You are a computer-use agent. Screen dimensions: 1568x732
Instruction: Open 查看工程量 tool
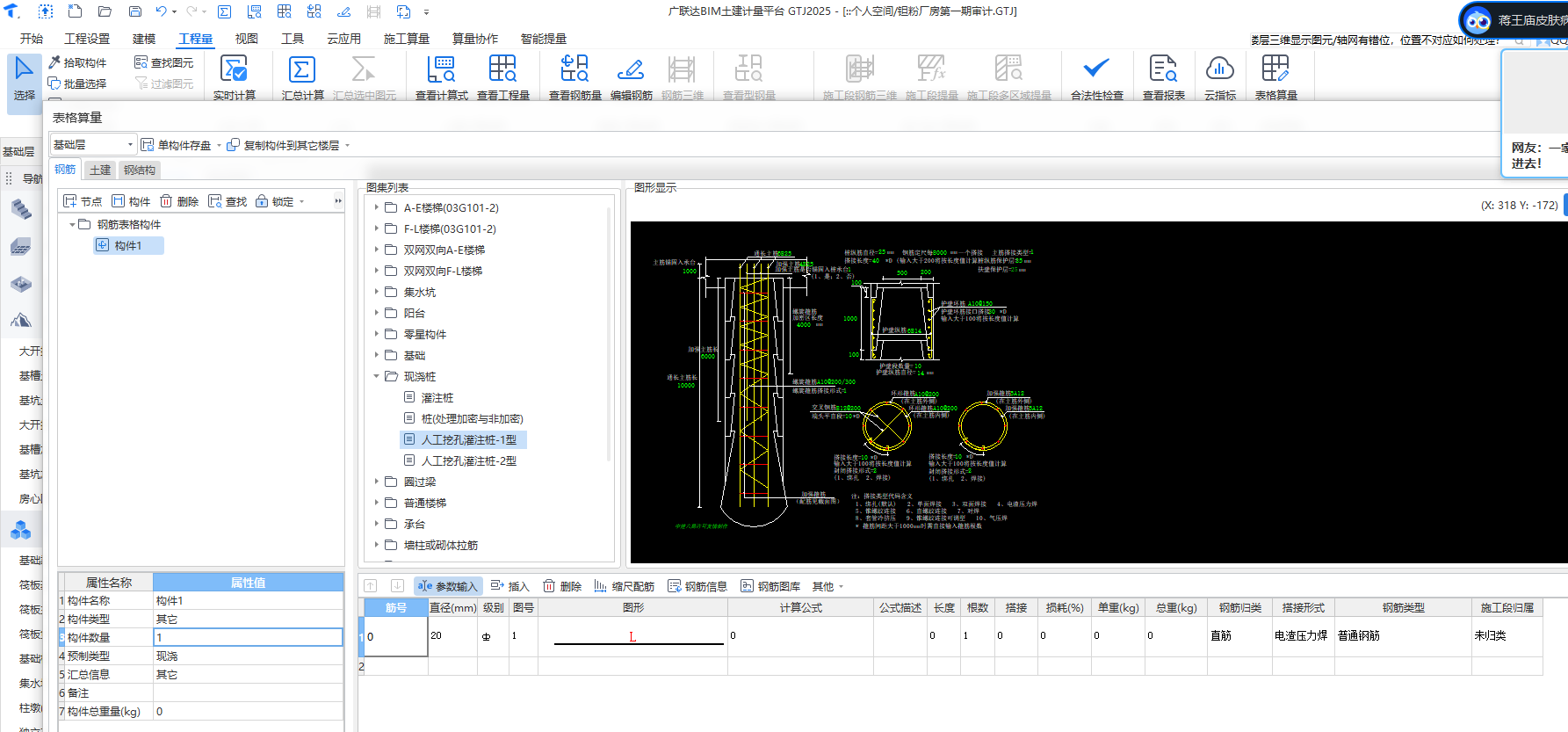tap(502, 77)
